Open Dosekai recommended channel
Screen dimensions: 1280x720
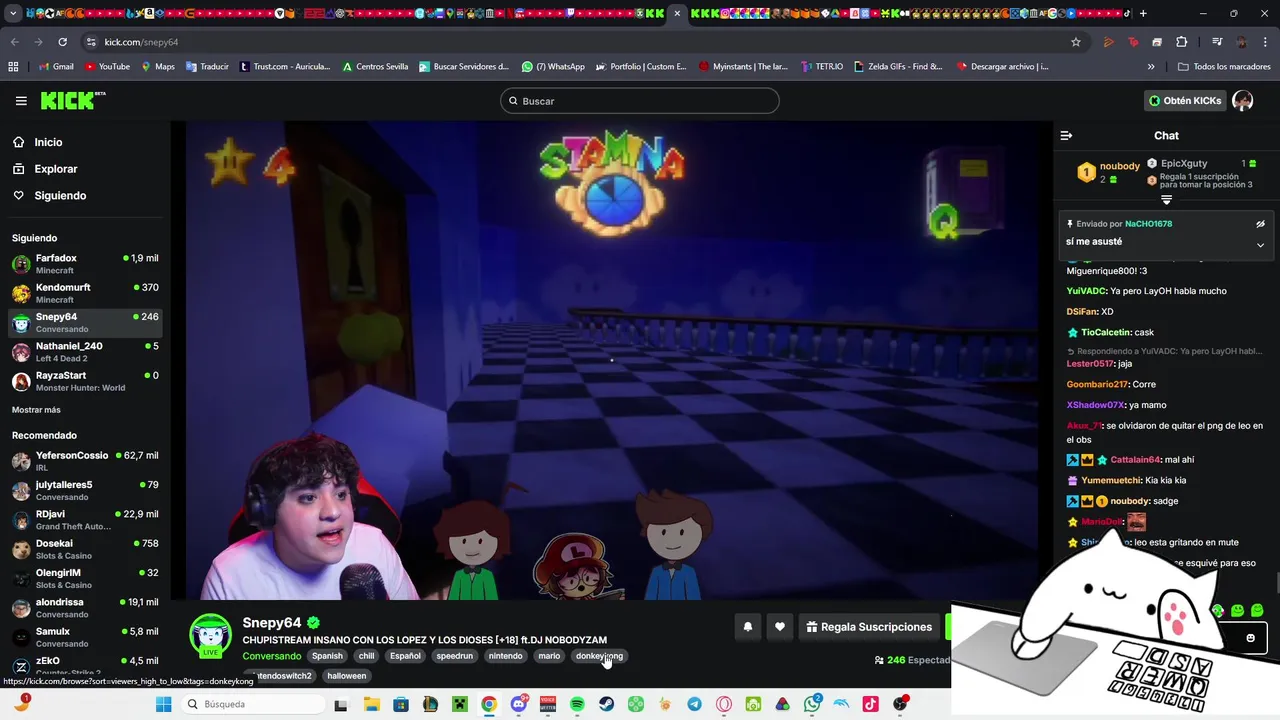tap(85, 549)
